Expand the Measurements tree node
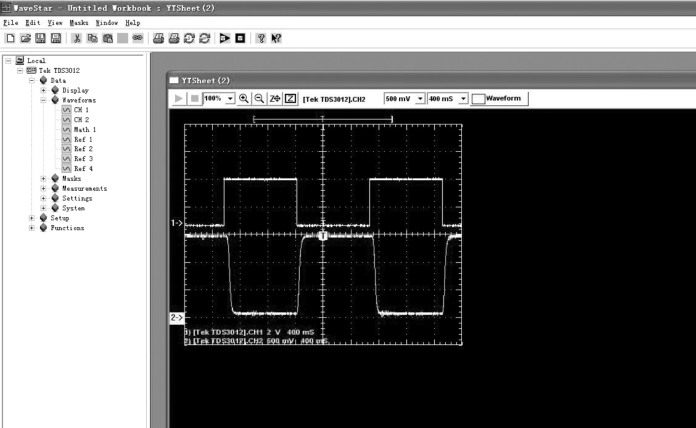 43,188
